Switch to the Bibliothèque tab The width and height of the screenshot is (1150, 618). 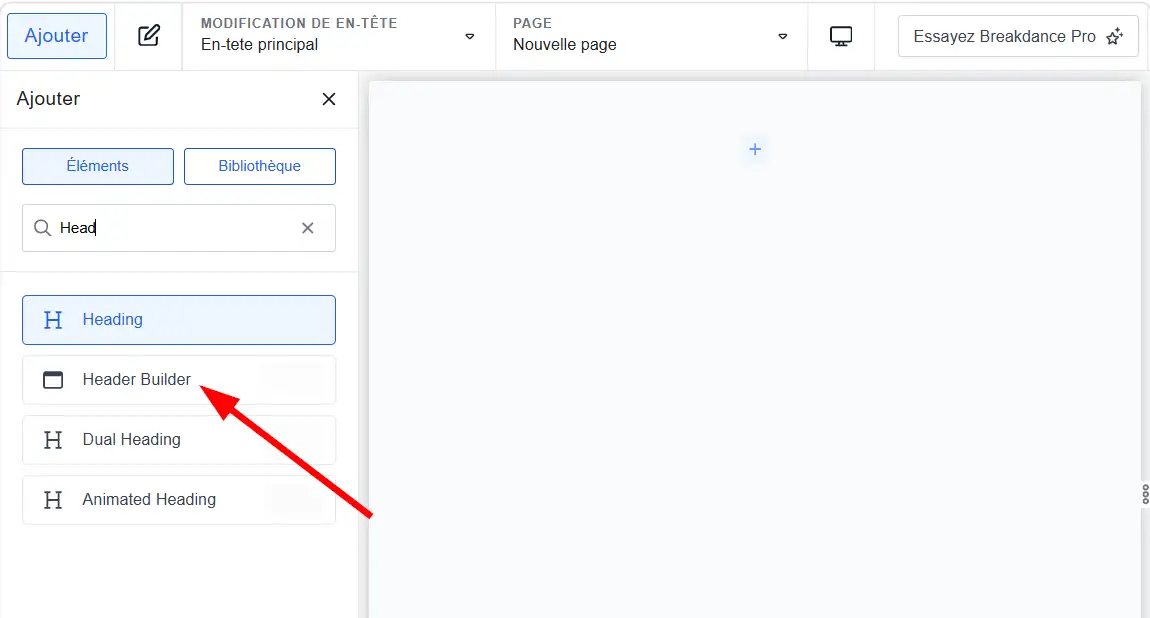tap(260, 166)
